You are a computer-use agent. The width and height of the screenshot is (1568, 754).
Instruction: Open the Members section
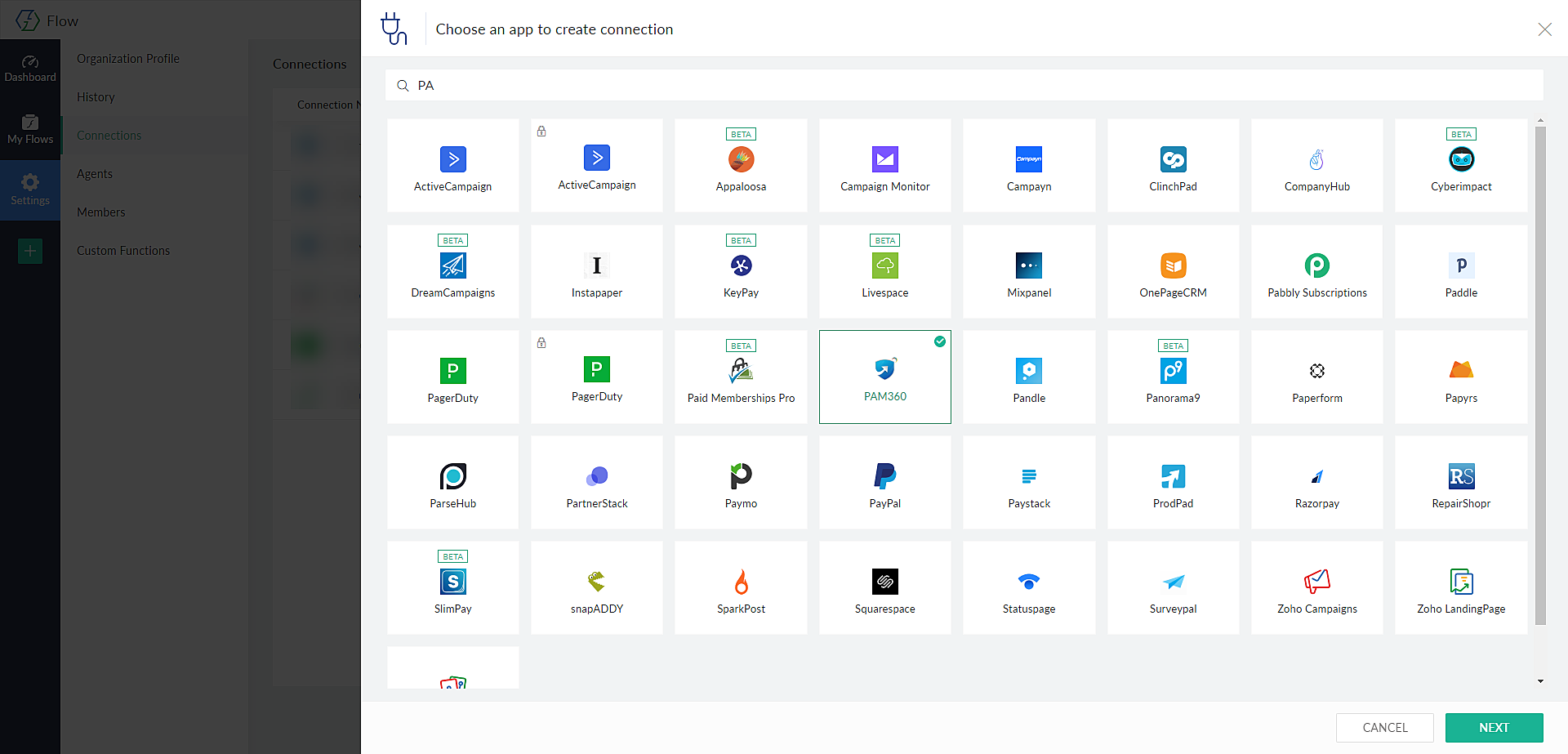(100, 212)
